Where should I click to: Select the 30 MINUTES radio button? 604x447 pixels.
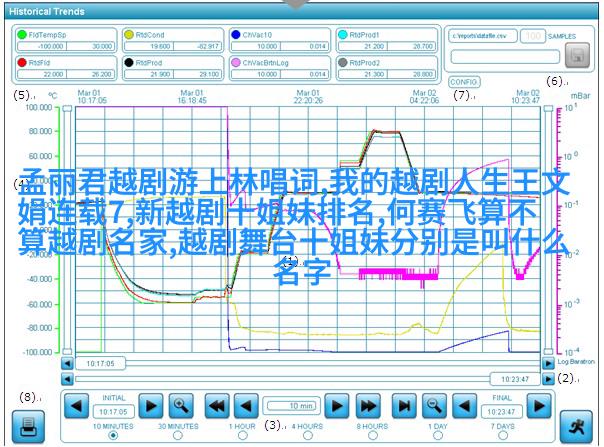[x=178, y=435]
